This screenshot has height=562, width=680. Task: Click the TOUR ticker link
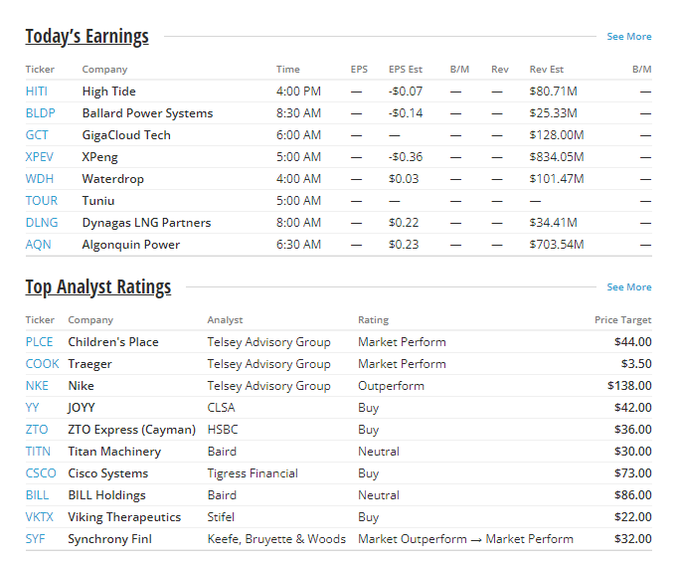point(40,201)
